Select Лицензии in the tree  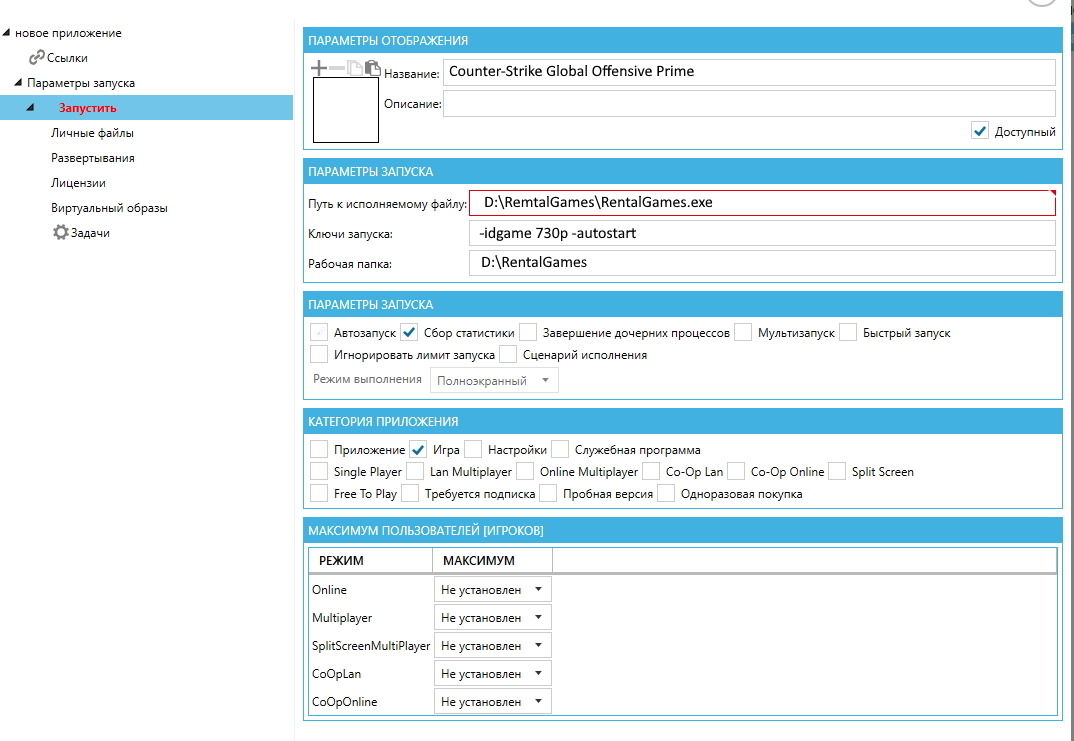coord(79,183)
